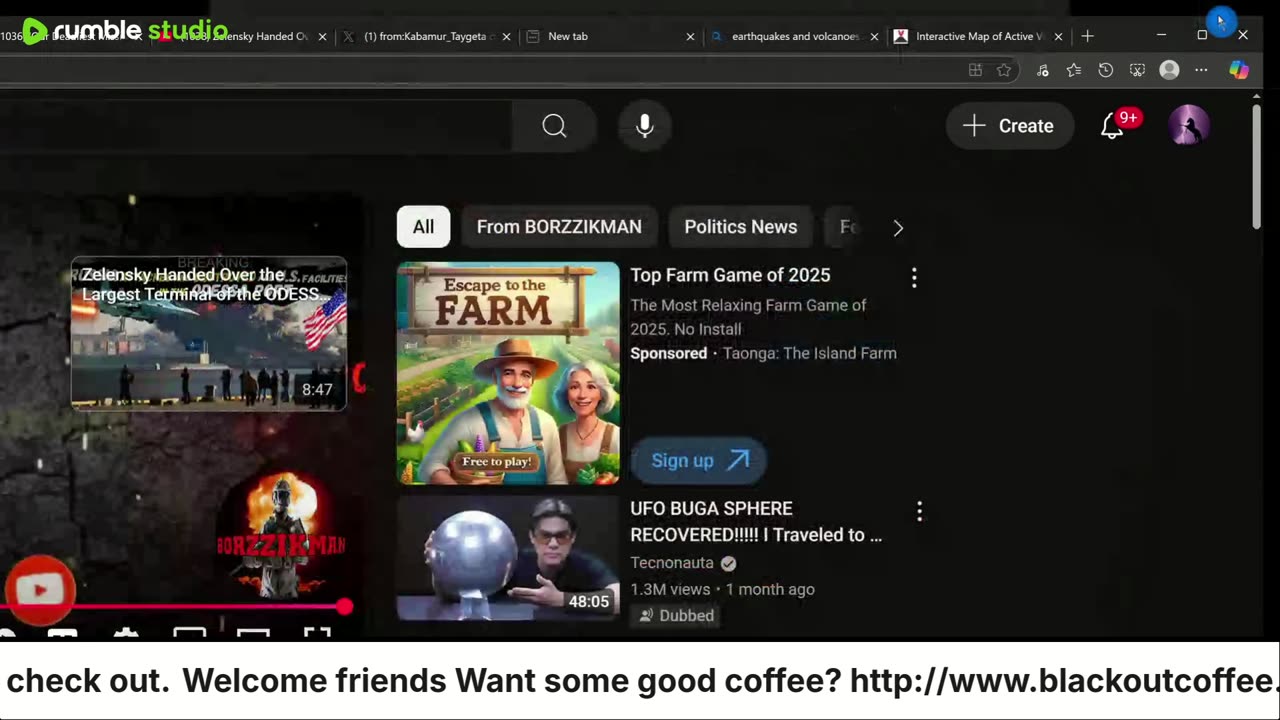Open options menu for UFO BUGA SPHERE video
This screenshot has height=720, width=1280.
point(919,512)
